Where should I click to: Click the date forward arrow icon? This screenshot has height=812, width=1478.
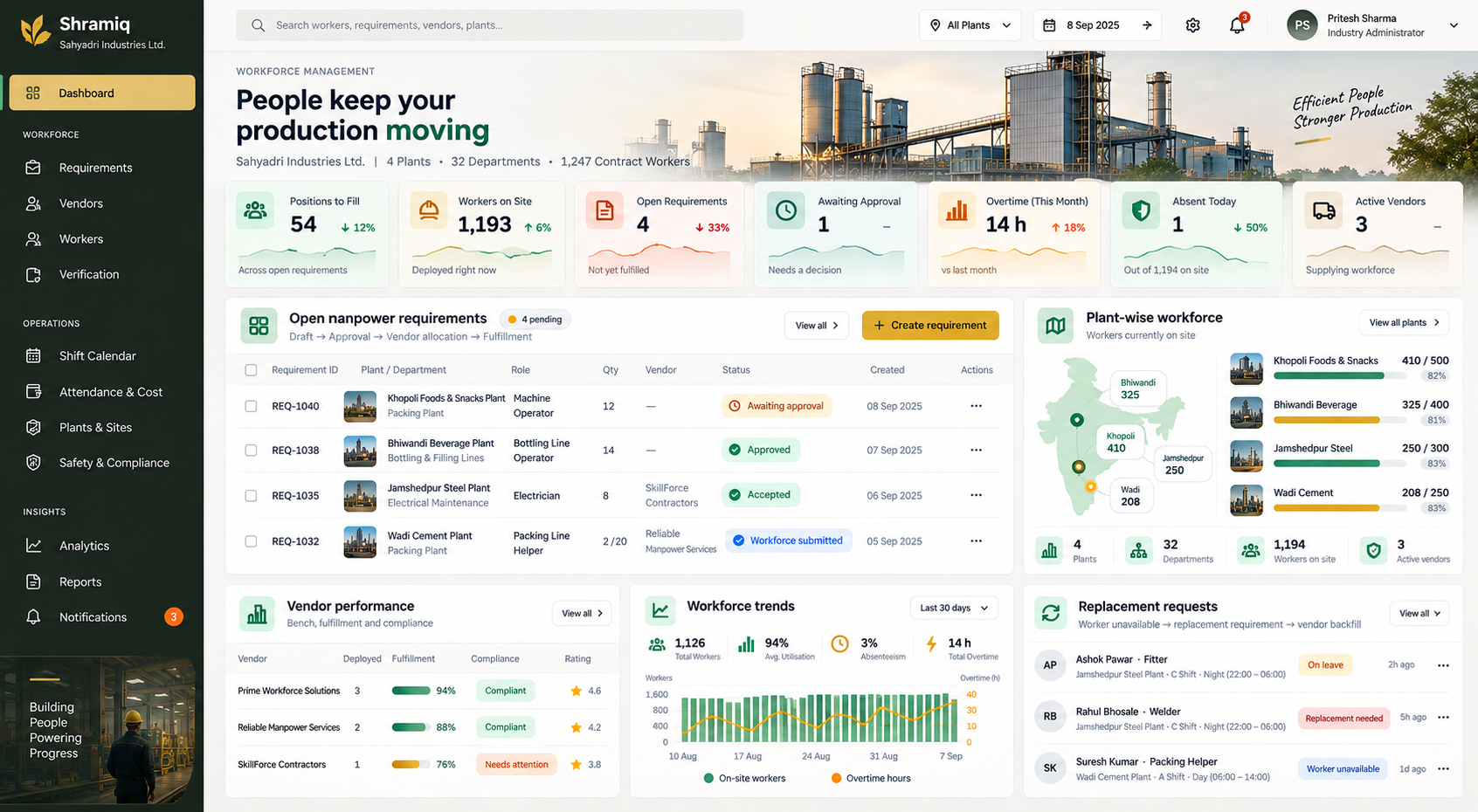[x=1147, y=25]
